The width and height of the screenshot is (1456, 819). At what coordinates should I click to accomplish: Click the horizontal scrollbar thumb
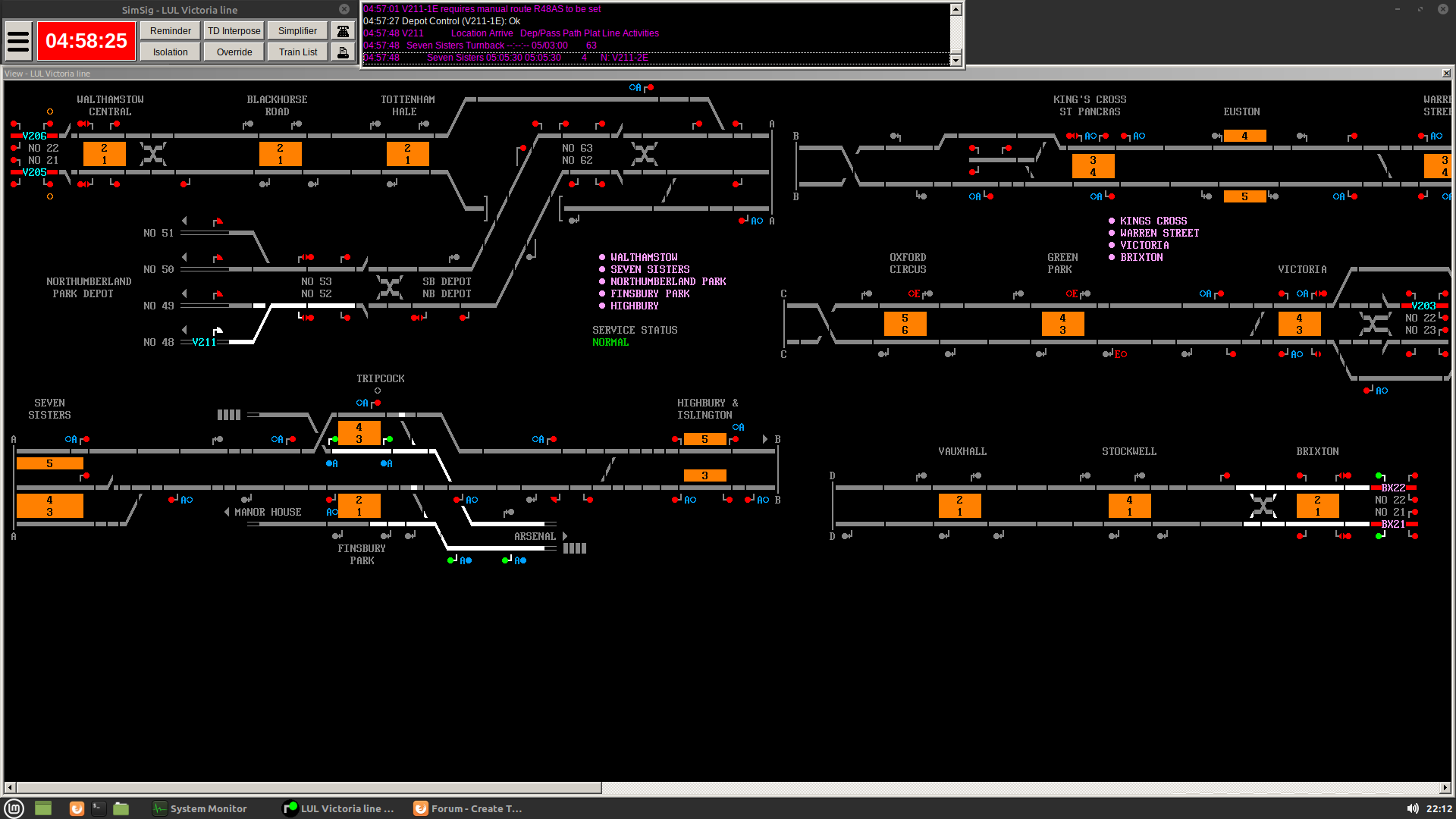click(x=309, y=788)
